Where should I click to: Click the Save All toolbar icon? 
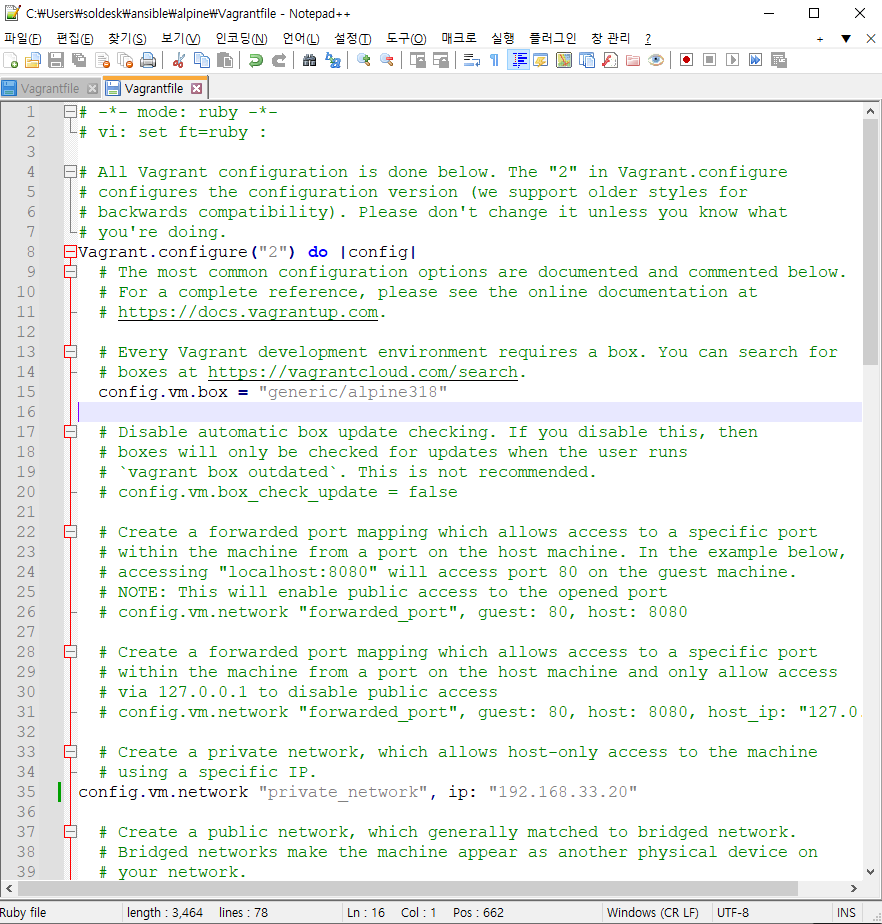pyautogui.click(x=79, y=60)
